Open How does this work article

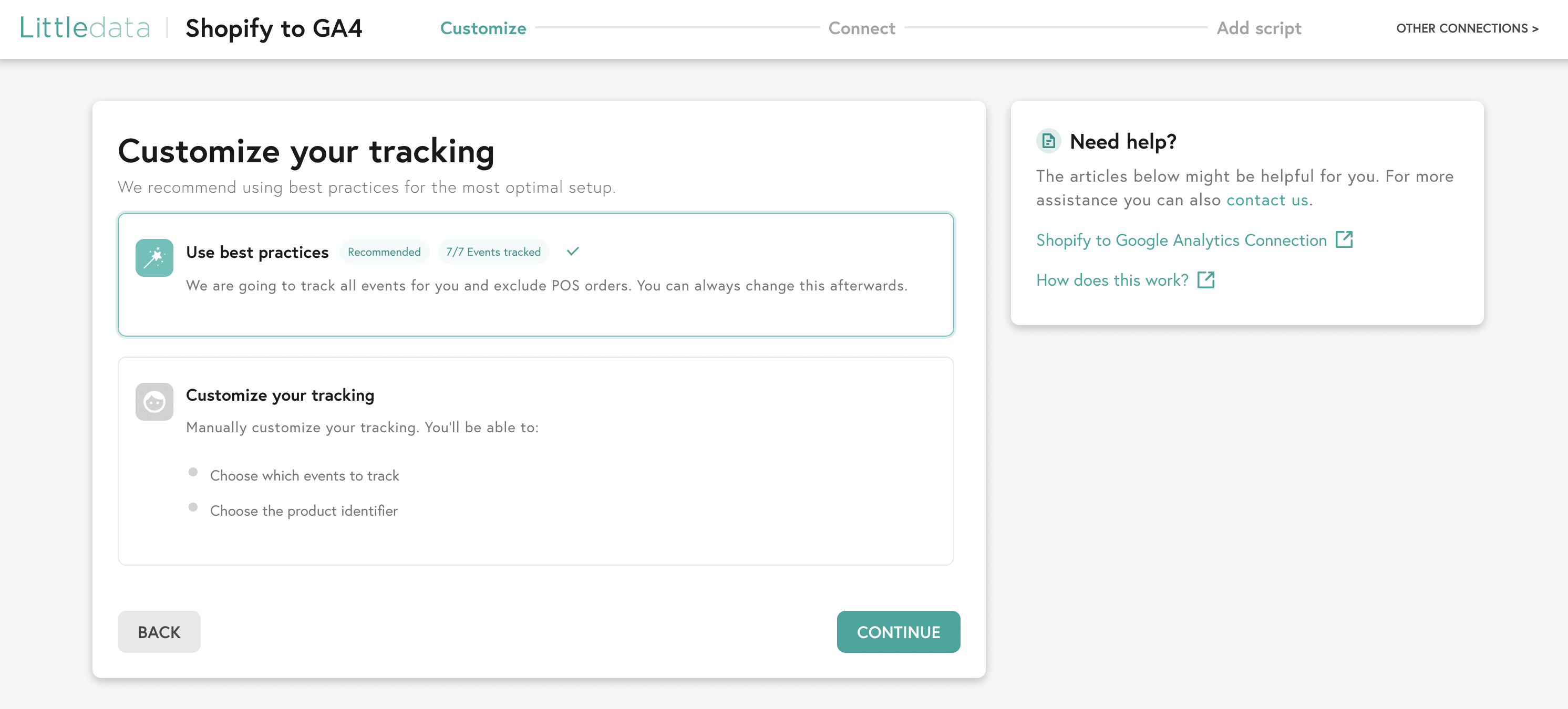[x=1112, y=280]
